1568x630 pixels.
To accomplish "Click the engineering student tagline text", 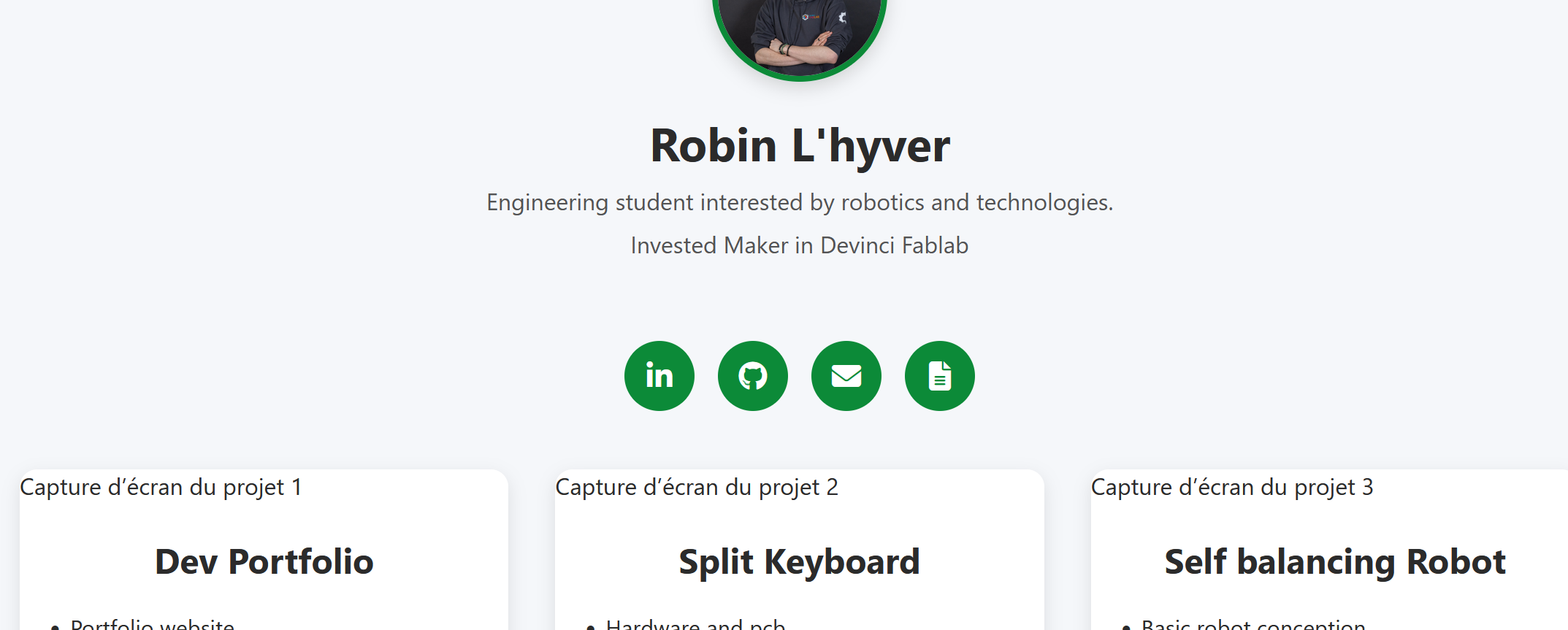I will tap(800, 202).
